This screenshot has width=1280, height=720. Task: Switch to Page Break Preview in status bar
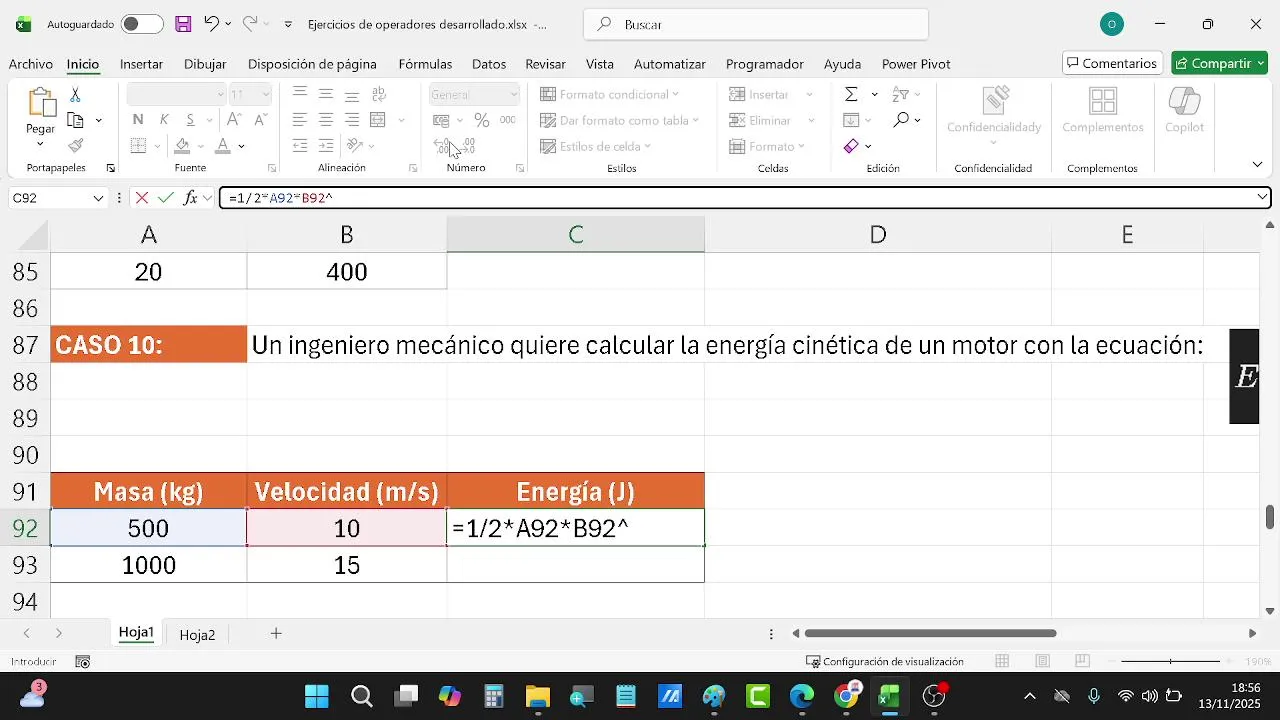click(1082, 661)
